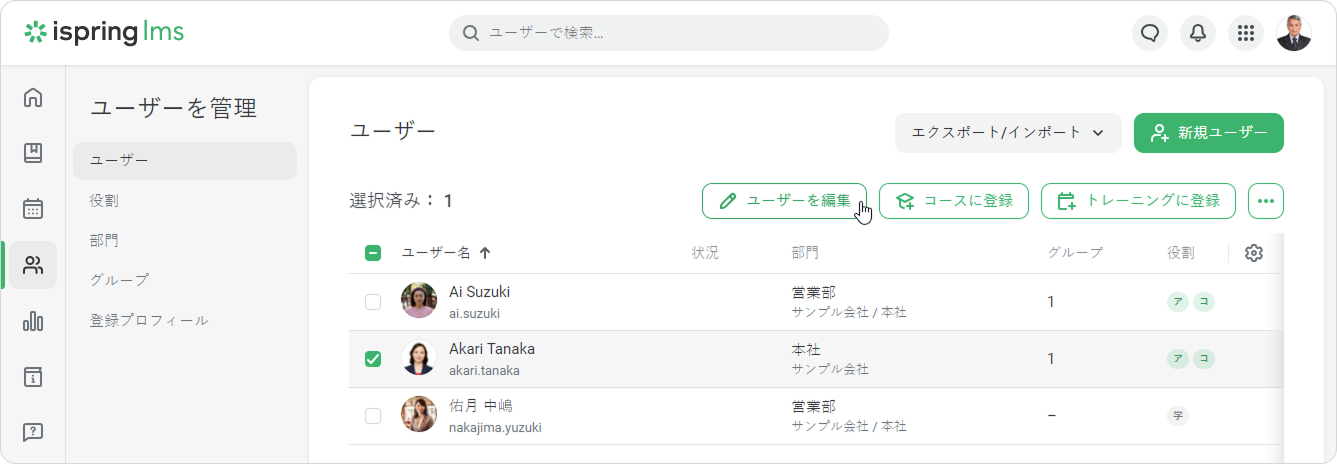Open the chat messages icon
This screenshot has height=464, width=1337.
(1150, 33)
